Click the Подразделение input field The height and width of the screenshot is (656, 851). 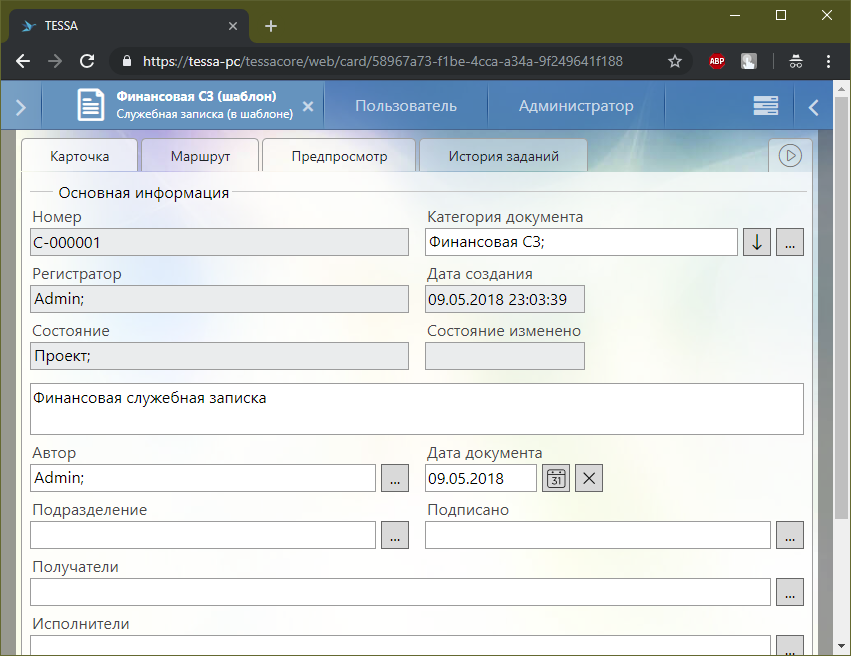coord(203,536)
